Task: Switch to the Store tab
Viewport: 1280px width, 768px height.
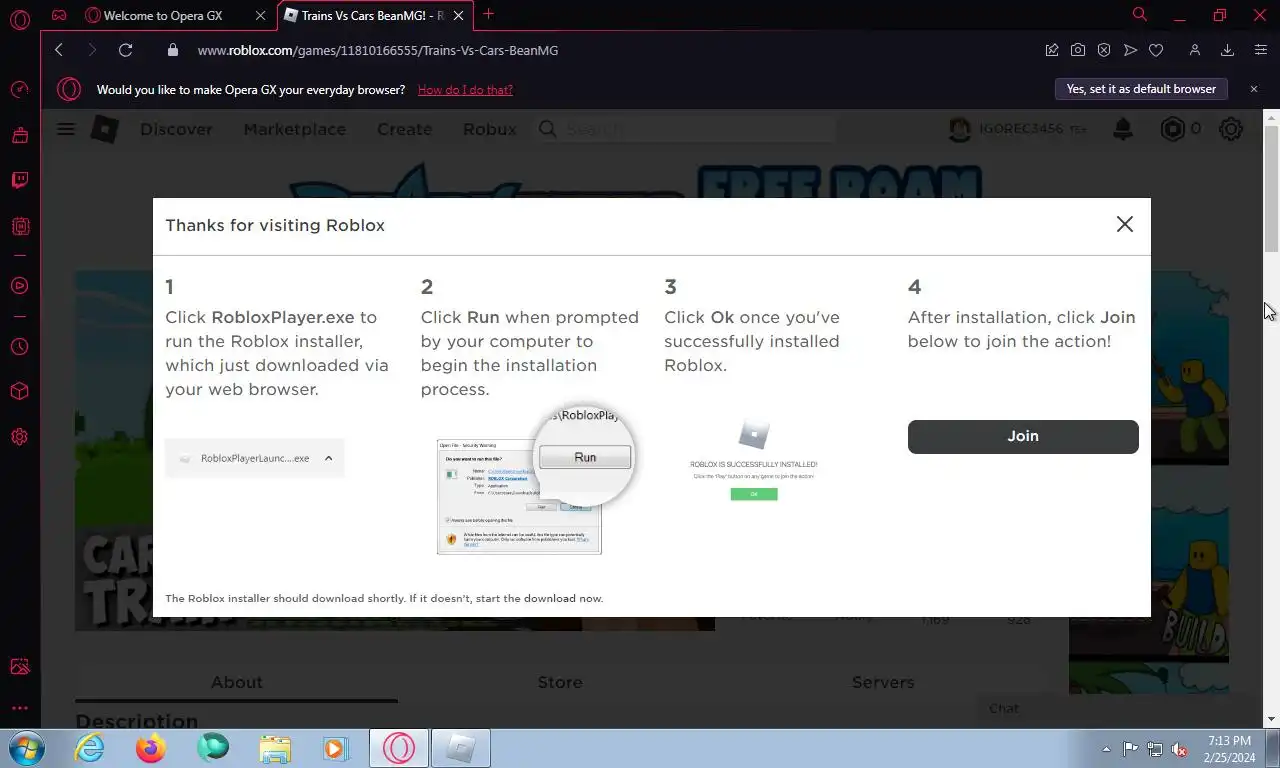Action: 560,682
